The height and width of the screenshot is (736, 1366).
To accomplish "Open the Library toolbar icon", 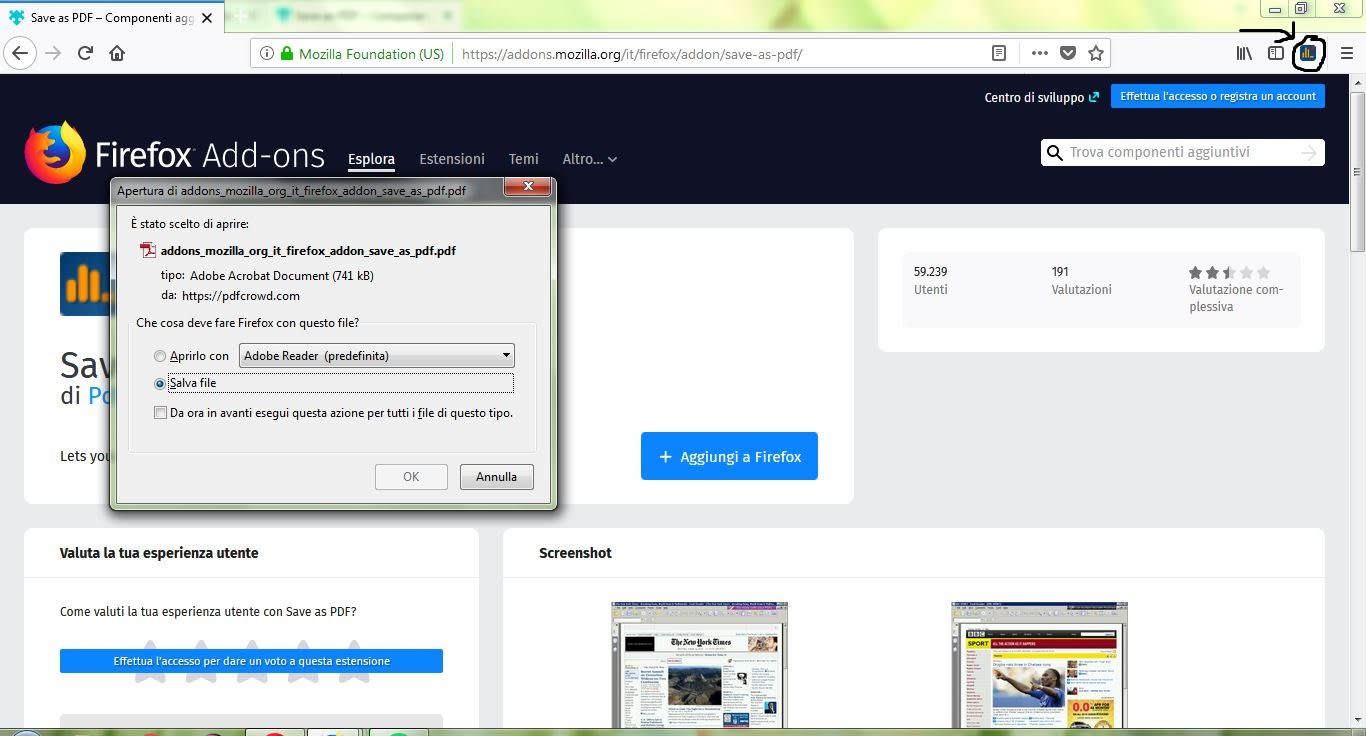I will point(1244,54).
